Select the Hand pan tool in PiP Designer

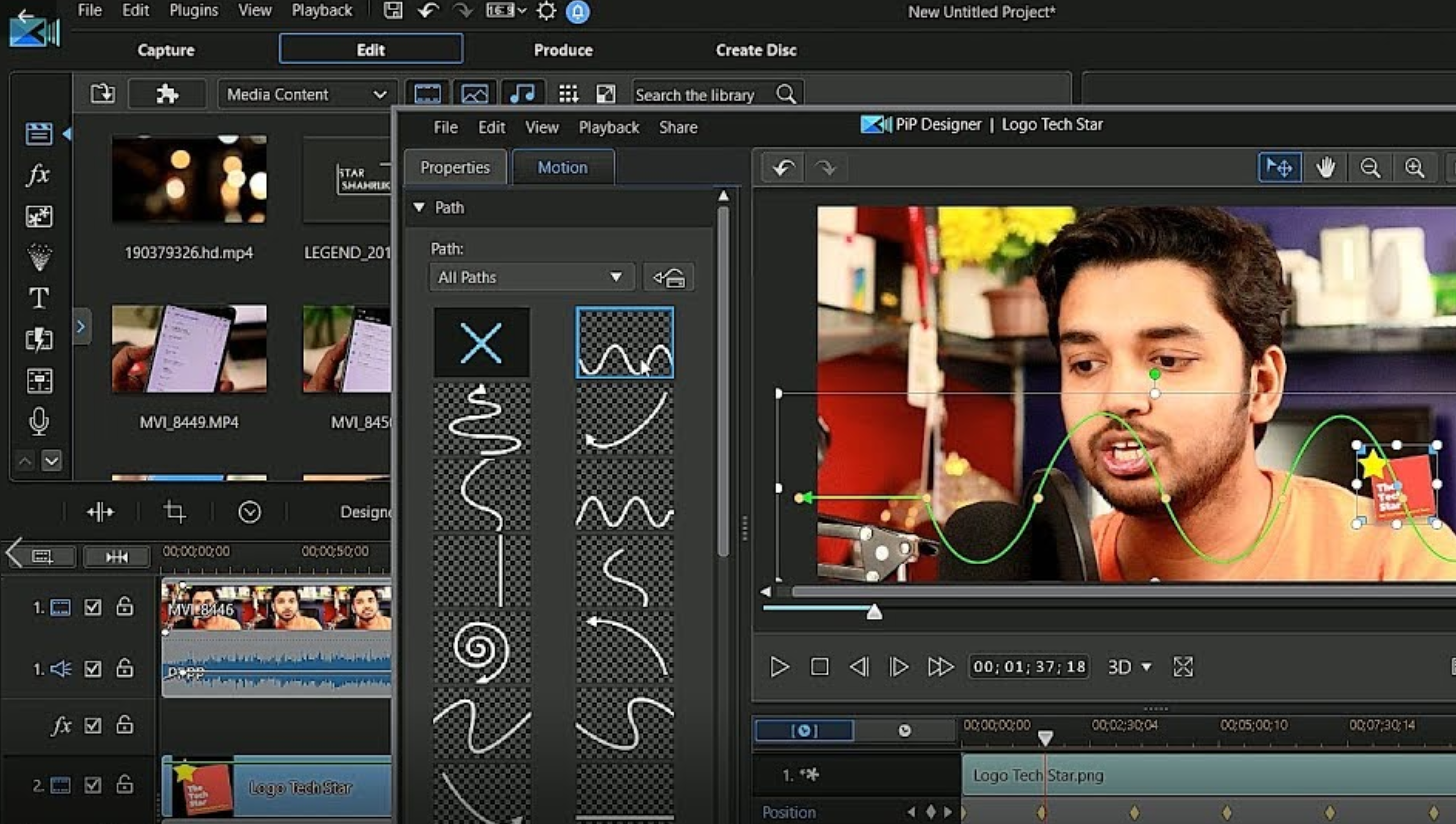1325,168
